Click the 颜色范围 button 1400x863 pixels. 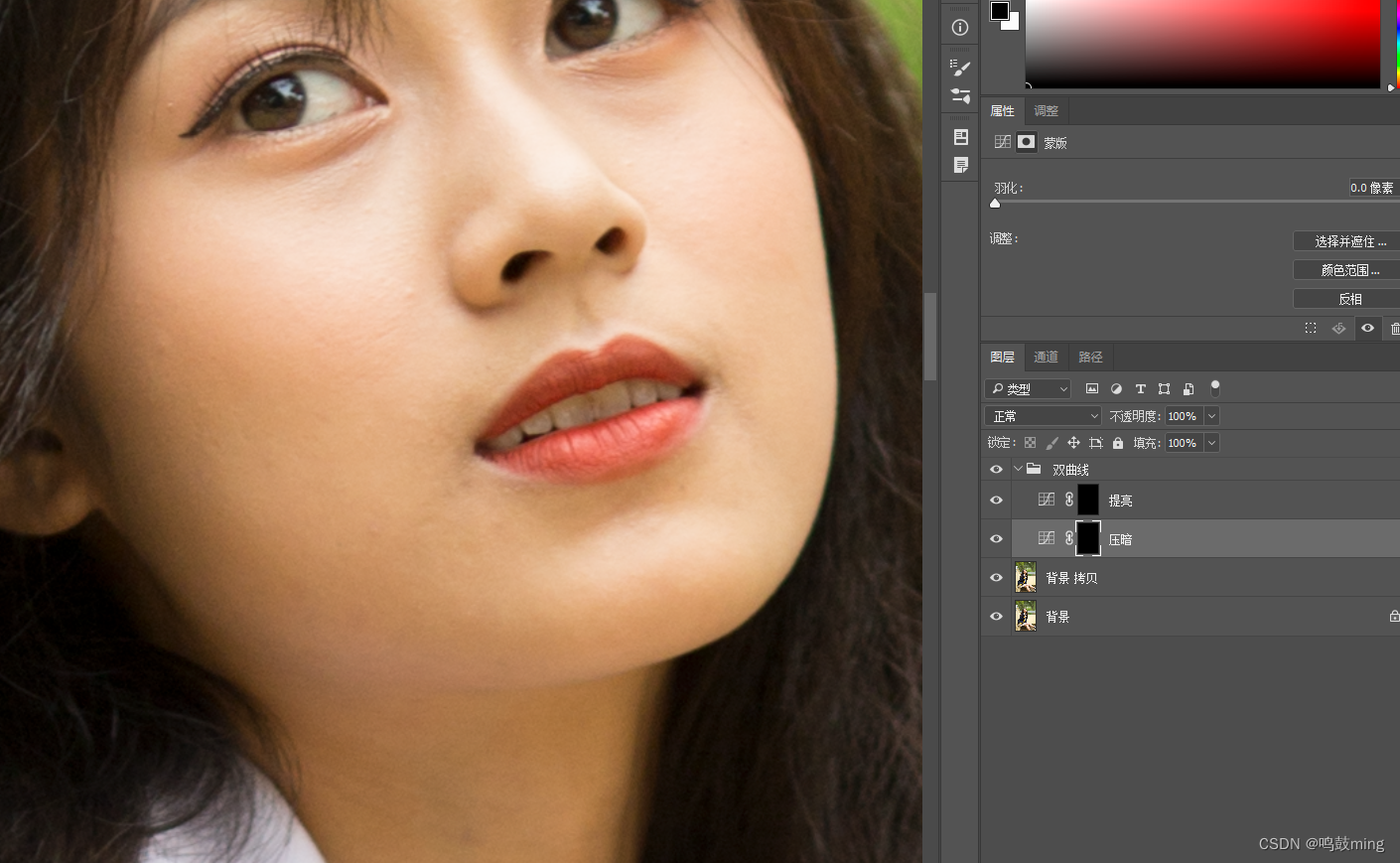click(1346, 270)
